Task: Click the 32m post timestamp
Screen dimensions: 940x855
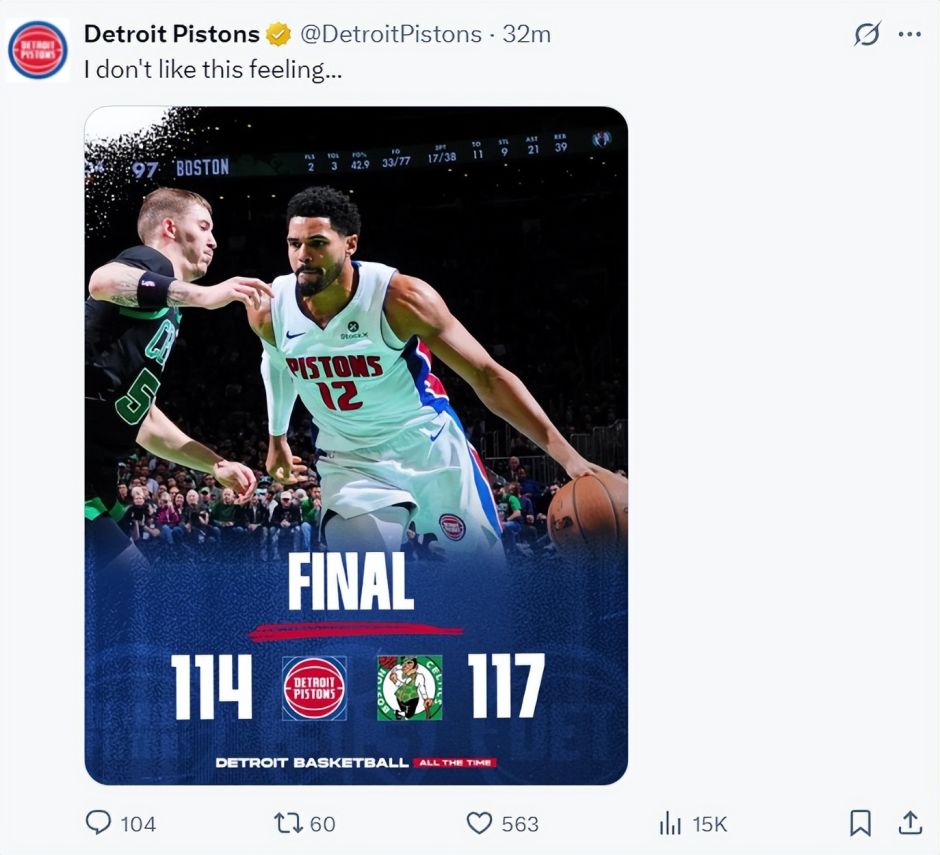Action: pyautogui.click(x=526, y=34)
